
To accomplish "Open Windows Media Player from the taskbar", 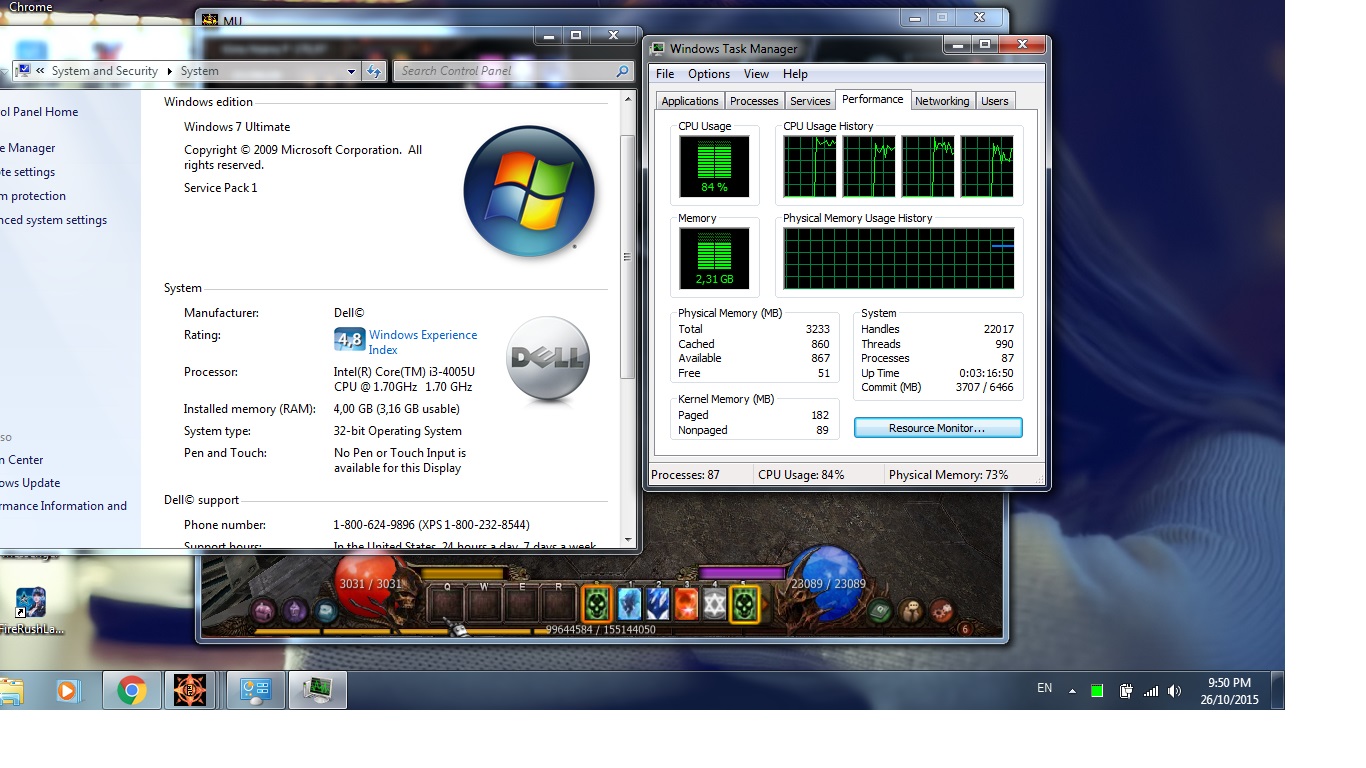I will point(67,690).
